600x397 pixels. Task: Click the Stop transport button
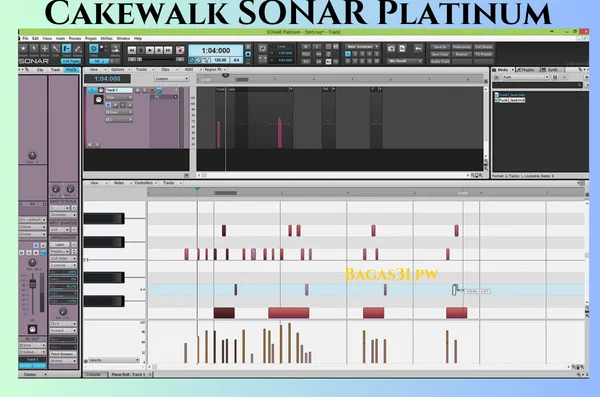click(141, 50)
